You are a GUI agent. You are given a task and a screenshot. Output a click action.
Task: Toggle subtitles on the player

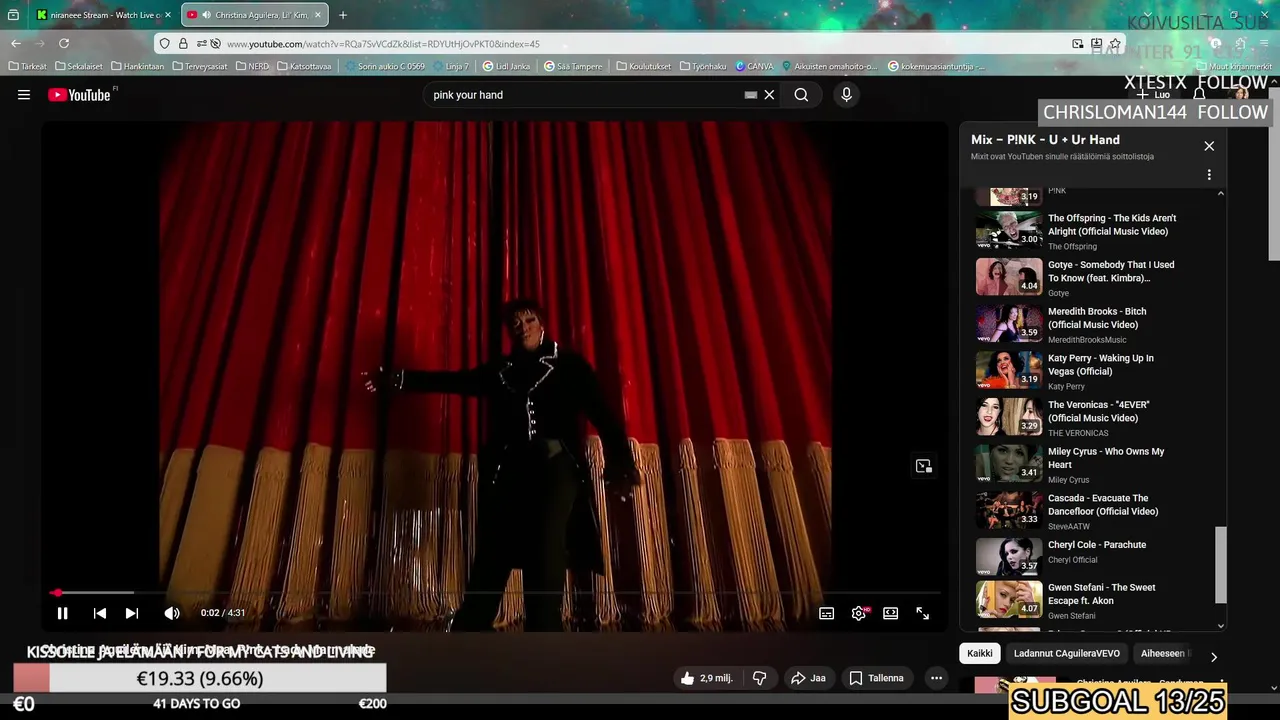(826, 613)
